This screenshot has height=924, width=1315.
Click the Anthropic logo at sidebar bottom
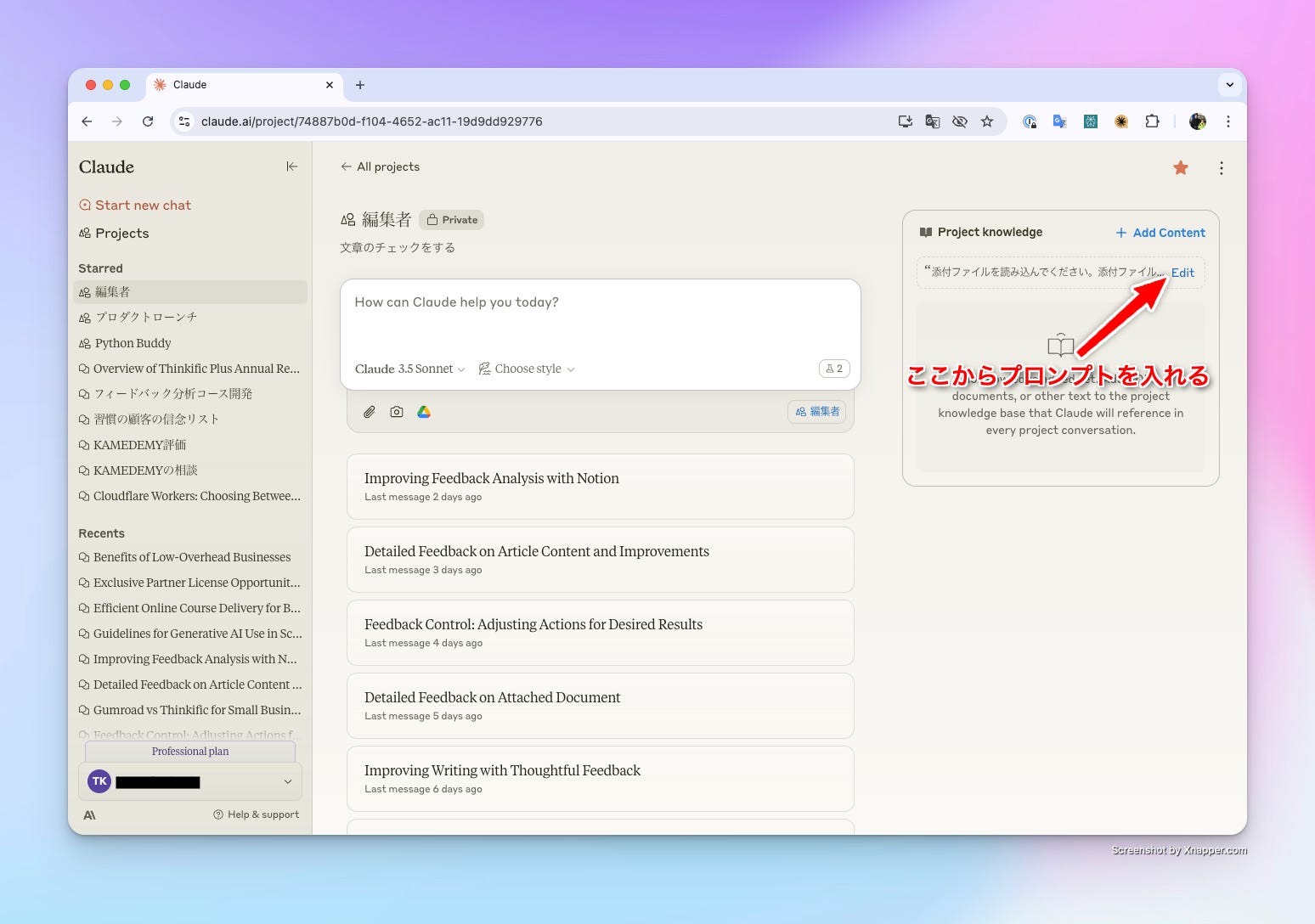tap(89, 814)
